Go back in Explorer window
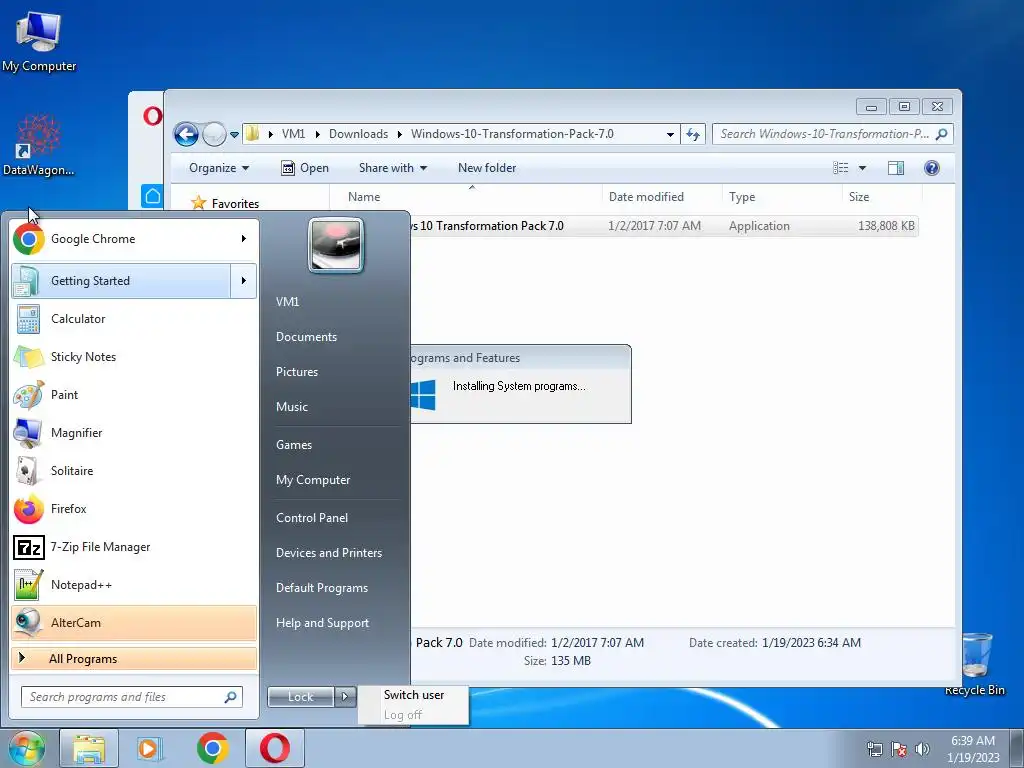 tap(186, 135)
